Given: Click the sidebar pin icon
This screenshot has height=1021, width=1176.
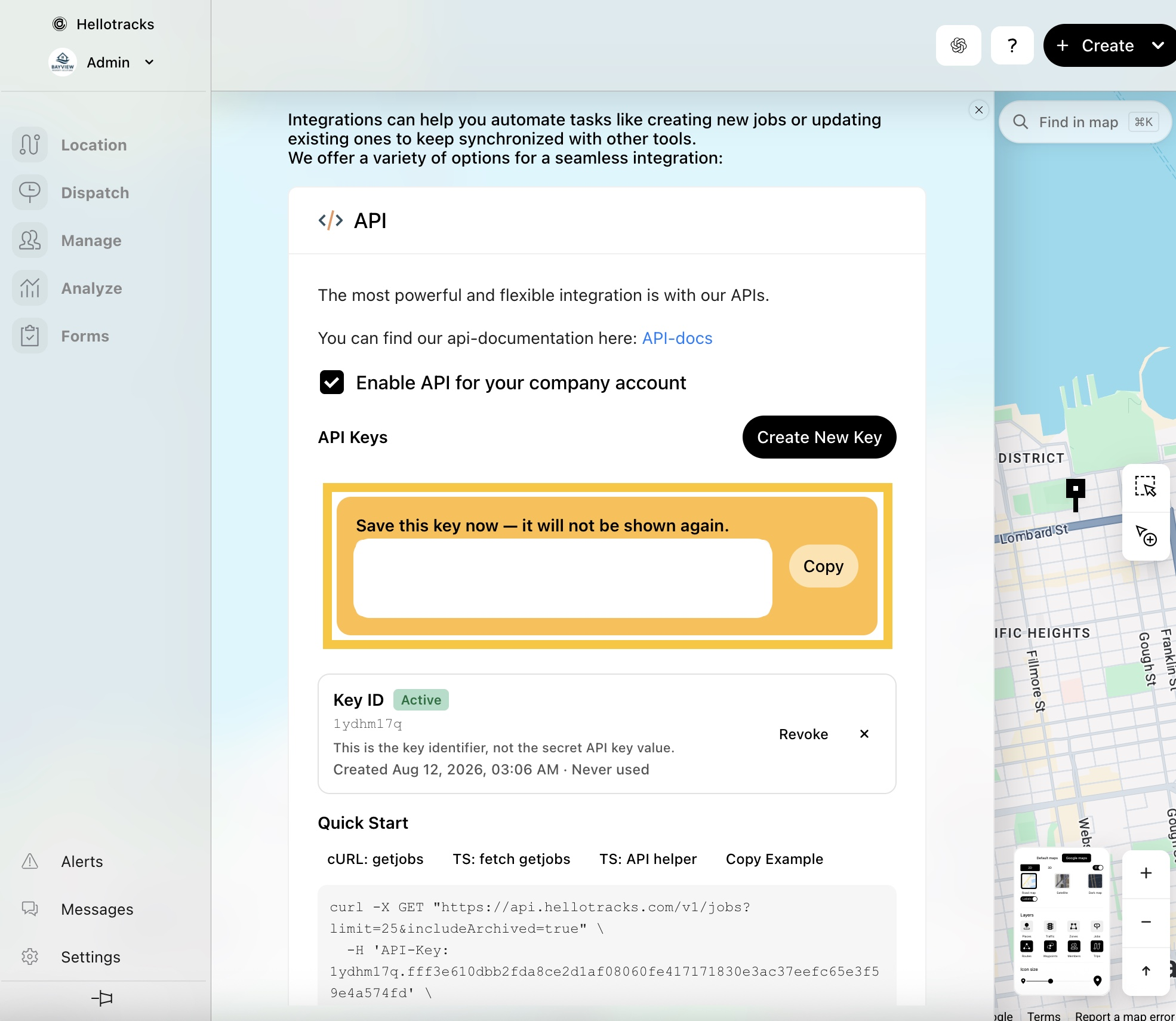Looking at the screenshot, I should pyautogui.click(x=102, y=998).
